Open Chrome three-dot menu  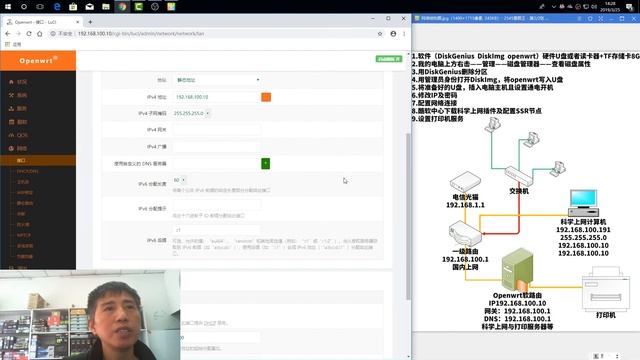(404, 34)
